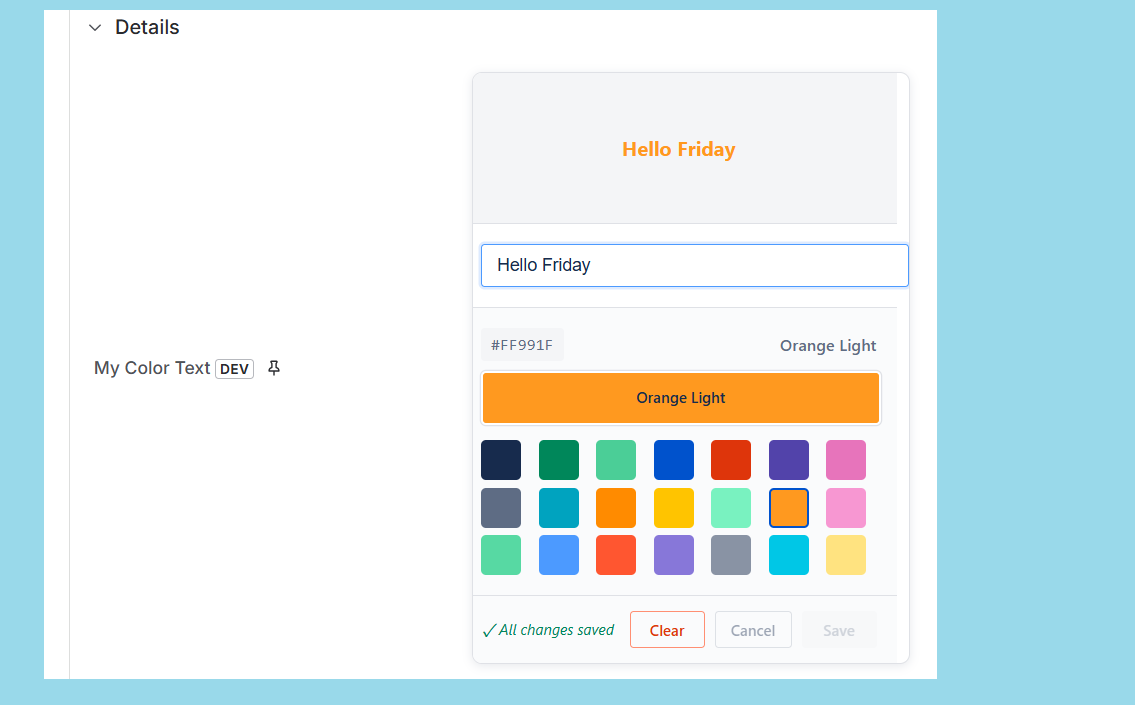The height and width of the screenshot is (705, 1135).
Task: Select the teal swatch in the middle row
Action: [558, 507]
